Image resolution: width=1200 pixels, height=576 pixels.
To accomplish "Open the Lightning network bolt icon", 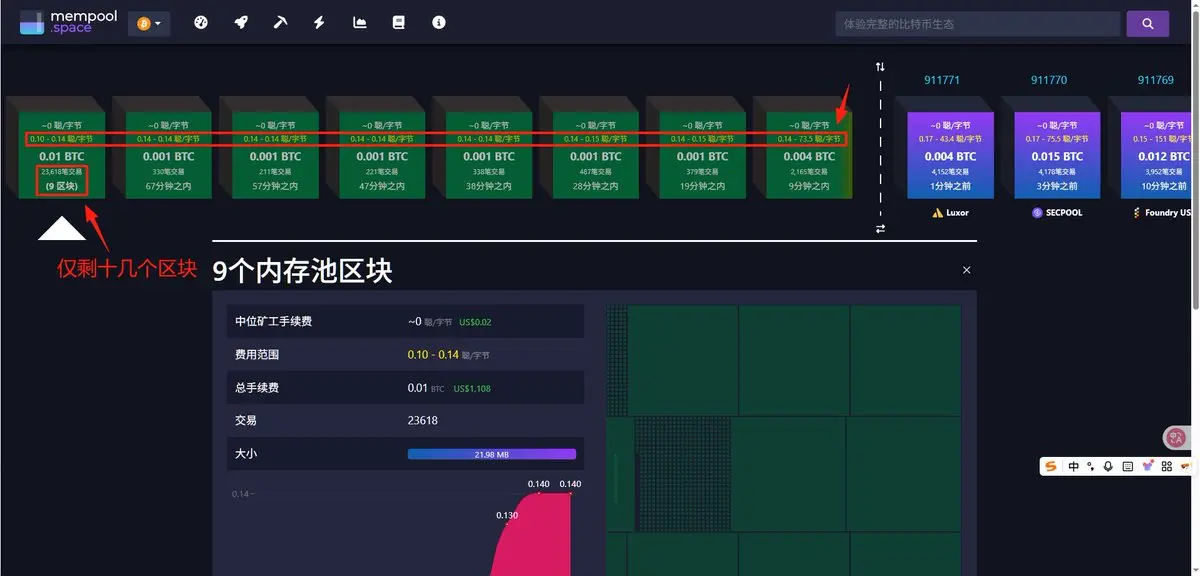I will click(x=319, y=22).
